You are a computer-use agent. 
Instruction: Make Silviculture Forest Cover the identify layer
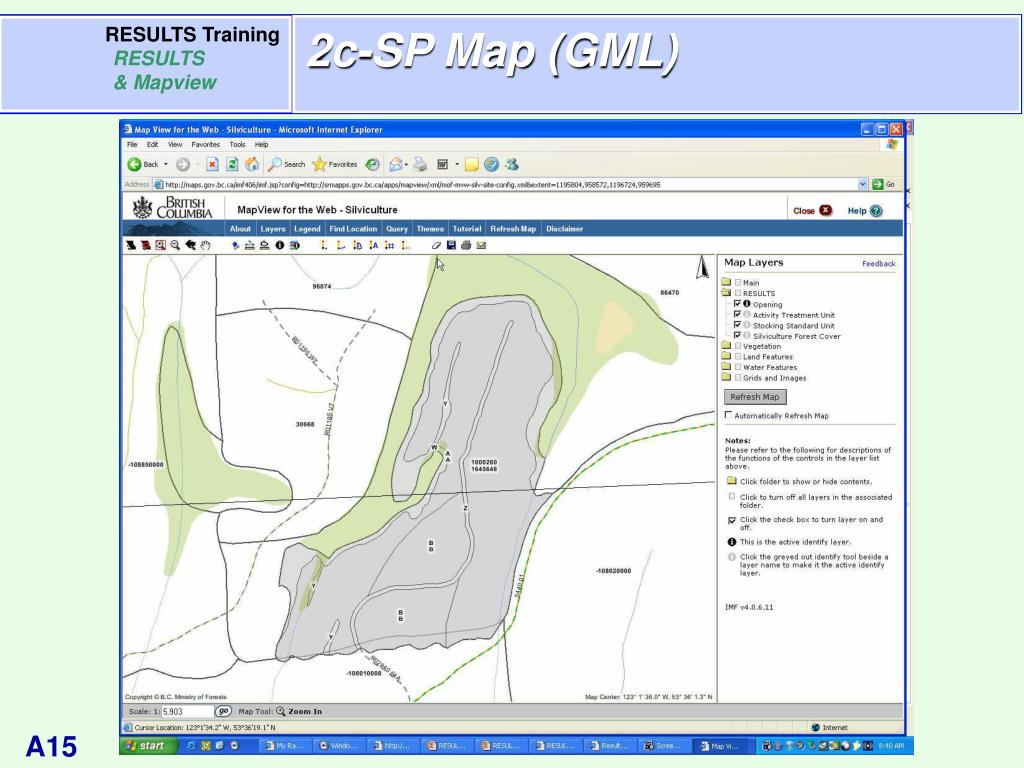tap(747, 336)
